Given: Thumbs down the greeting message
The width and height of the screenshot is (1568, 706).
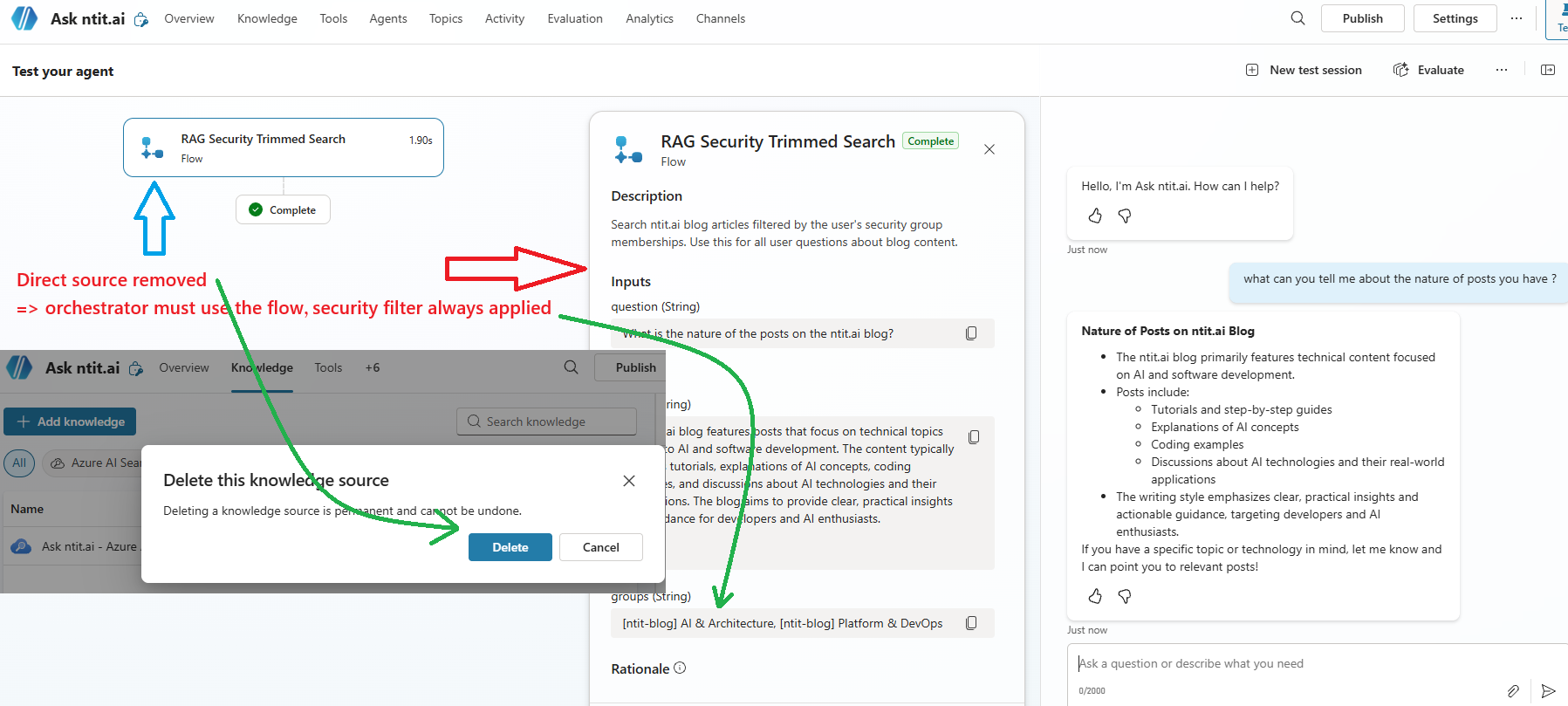Looking at the screenshot, I should pos(1125,216).
